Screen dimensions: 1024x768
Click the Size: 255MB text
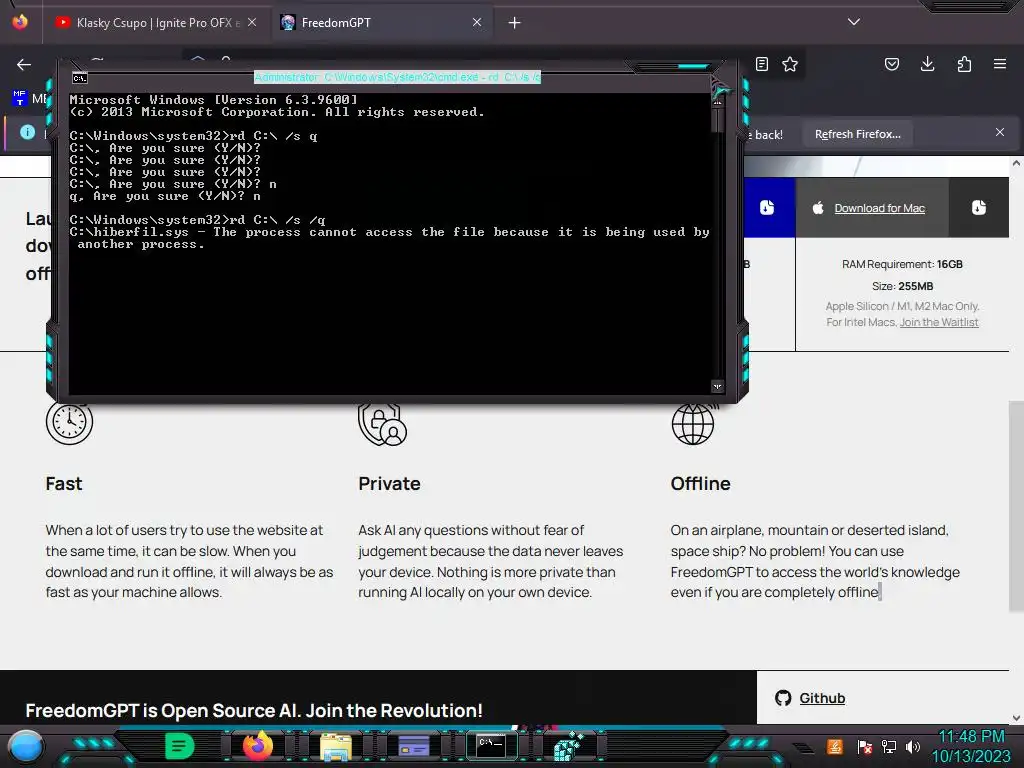902,286
